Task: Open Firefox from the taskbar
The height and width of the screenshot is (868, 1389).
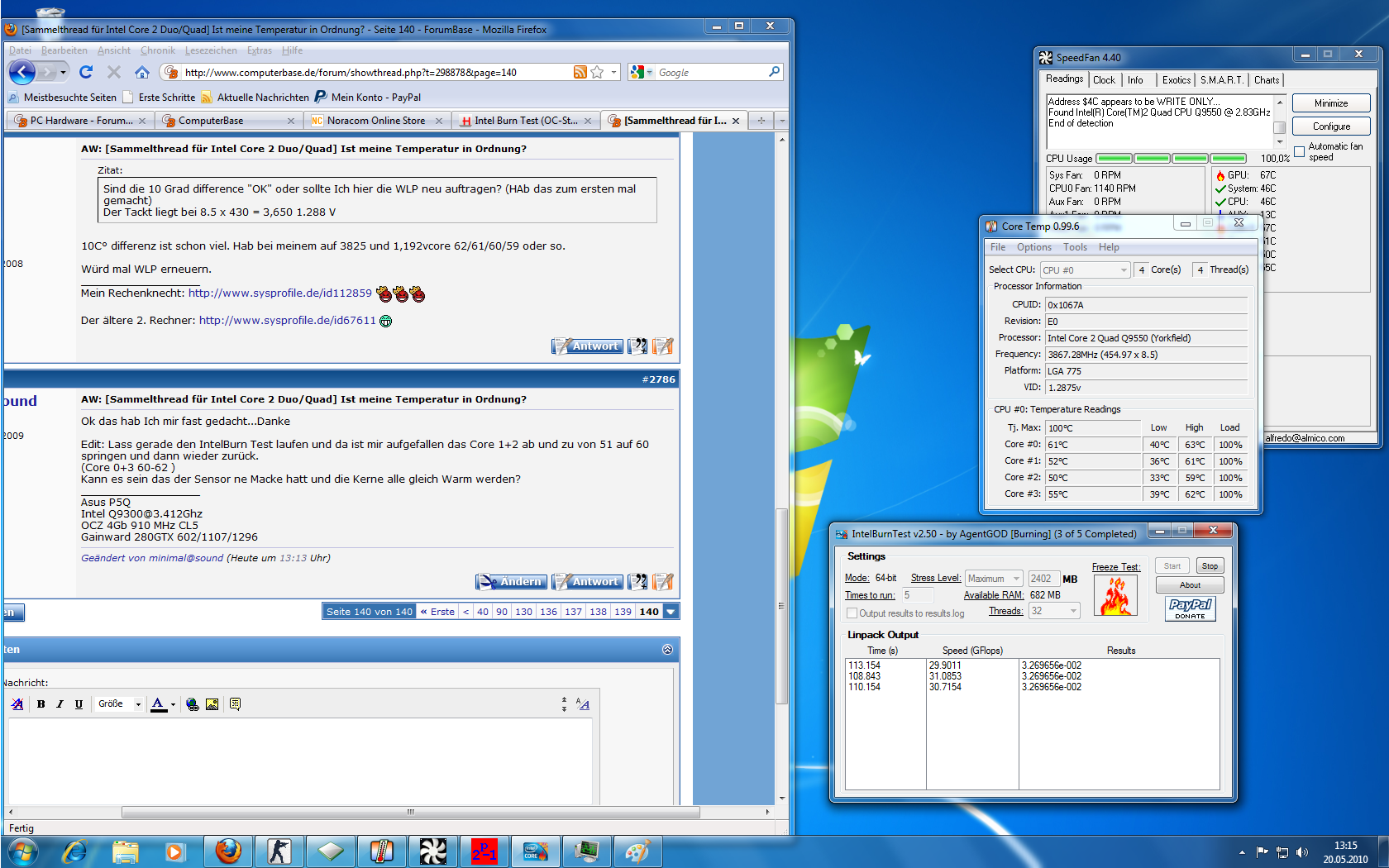Action: [x=228, y=851]
